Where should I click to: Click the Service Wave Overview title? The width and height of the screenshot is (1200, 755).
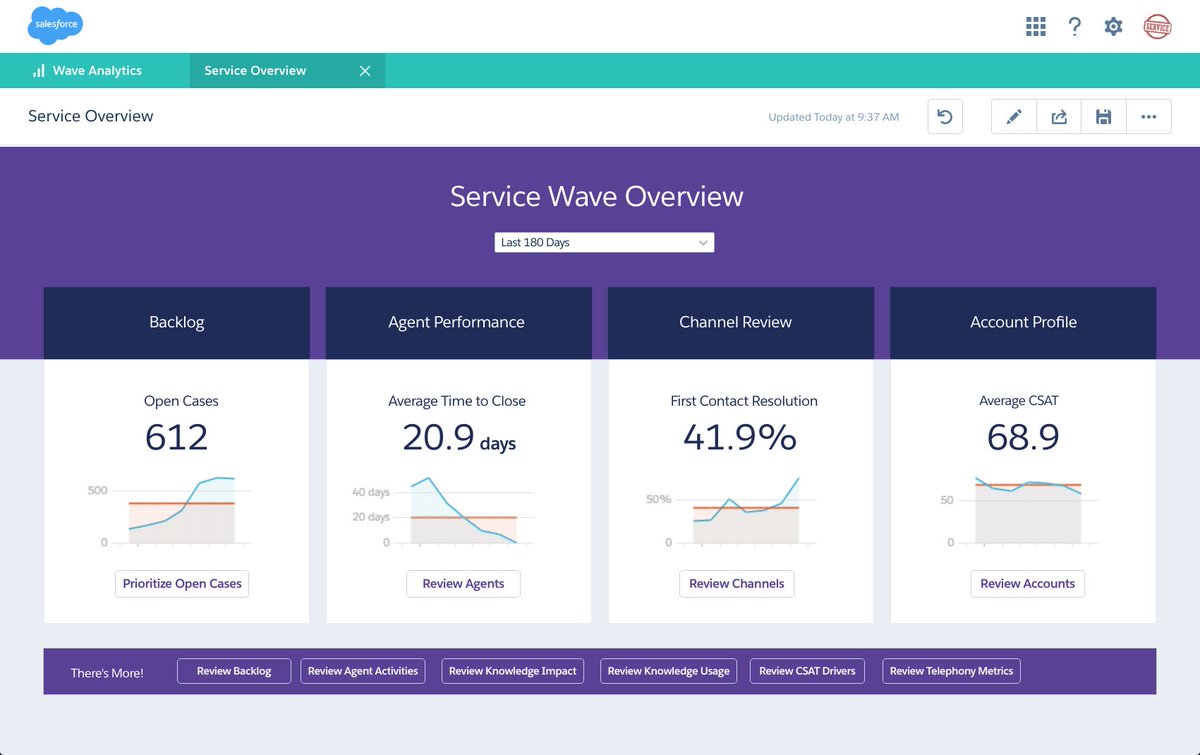pyautogui.click(x=597, y=196)
